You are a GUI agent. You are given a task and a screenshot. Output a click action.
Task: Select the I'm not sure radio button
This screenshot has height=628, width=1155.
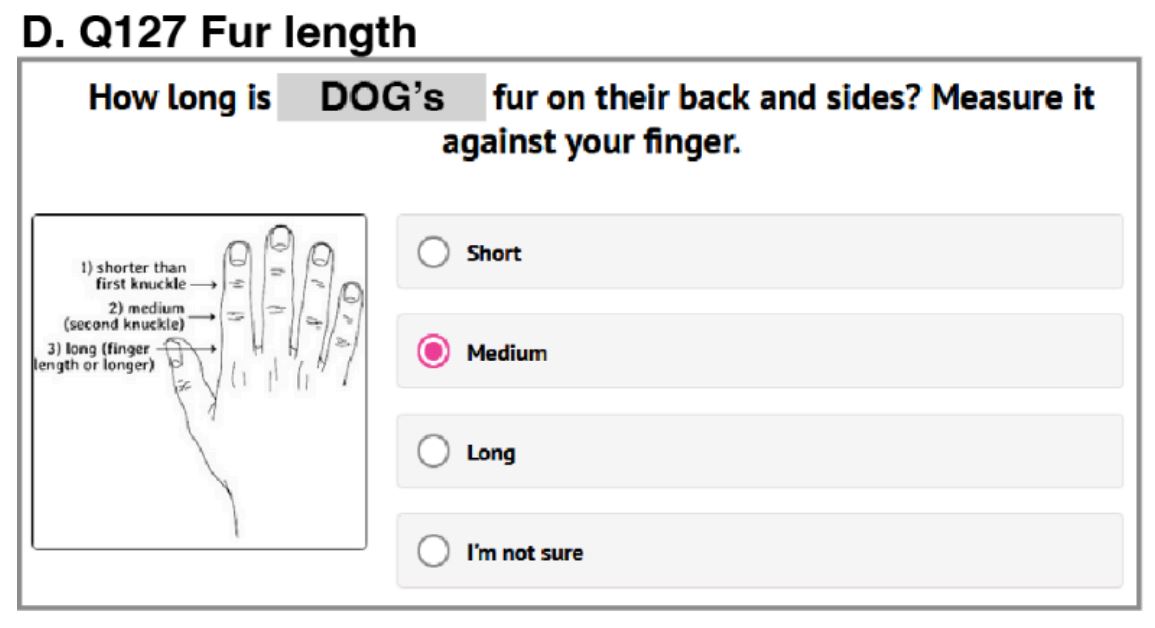(433, 552)
